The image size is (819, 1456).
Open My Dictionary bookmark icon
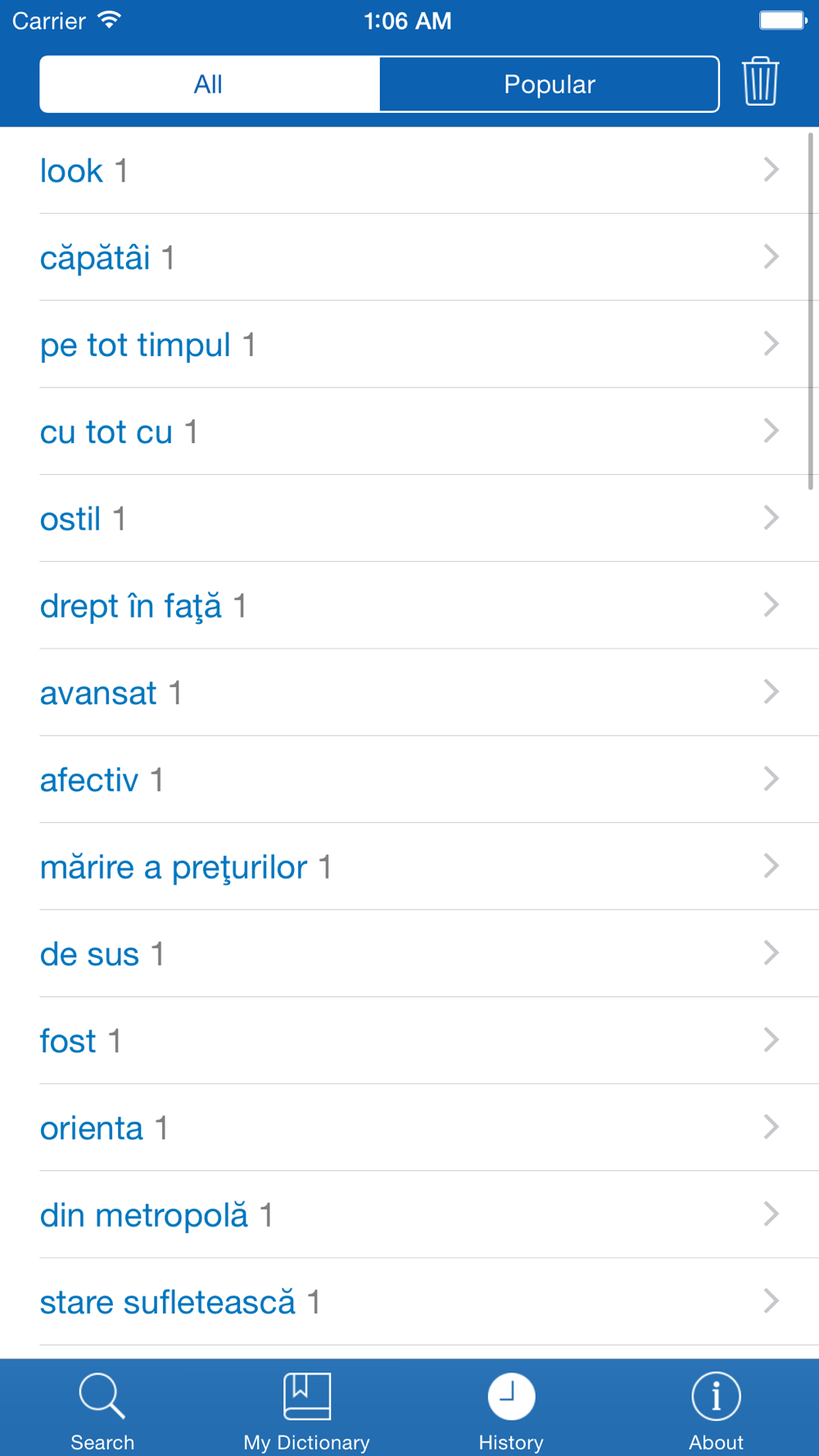click(307, 1395)
